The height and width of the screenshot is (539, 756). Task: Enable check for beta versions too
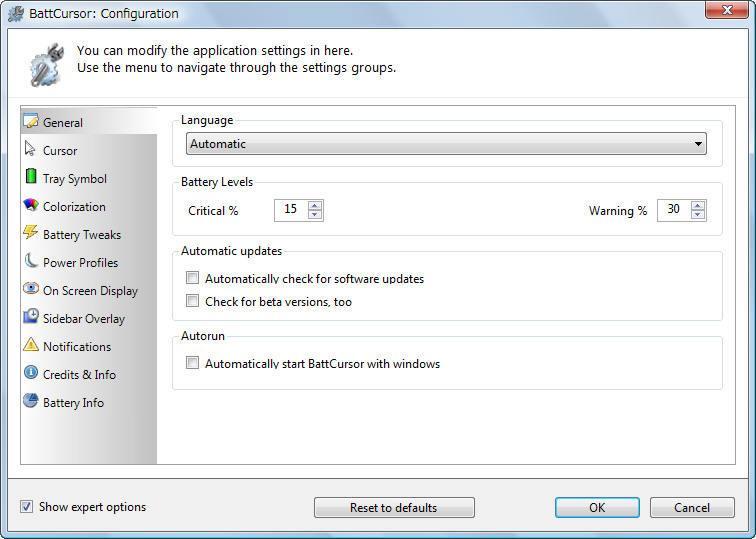pos(192,301)
